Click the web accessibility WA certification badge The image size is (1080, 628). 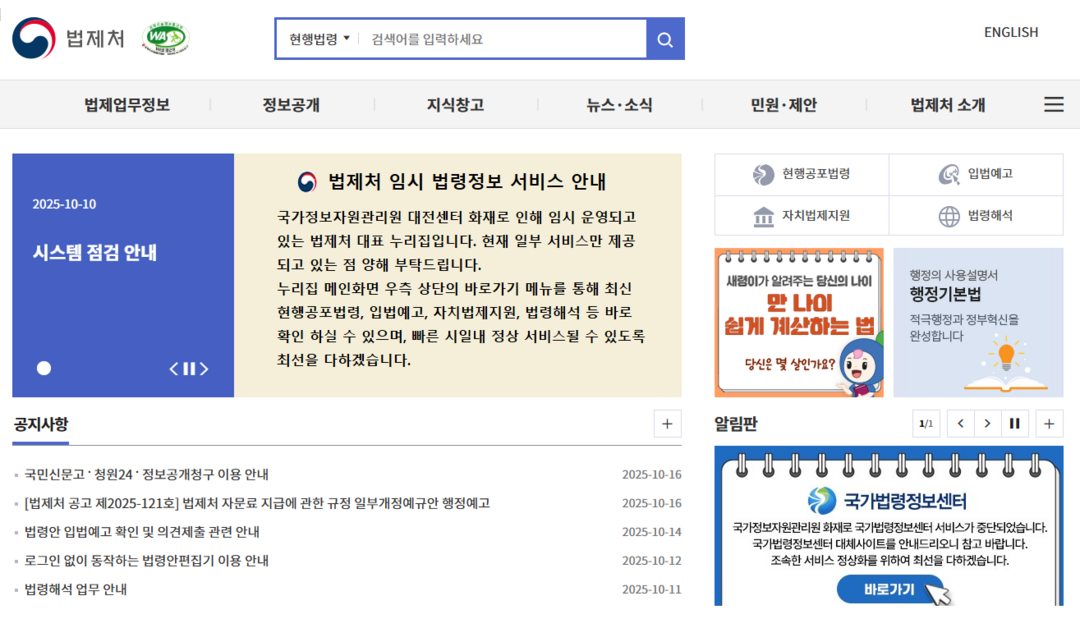(x=166, y=39)
